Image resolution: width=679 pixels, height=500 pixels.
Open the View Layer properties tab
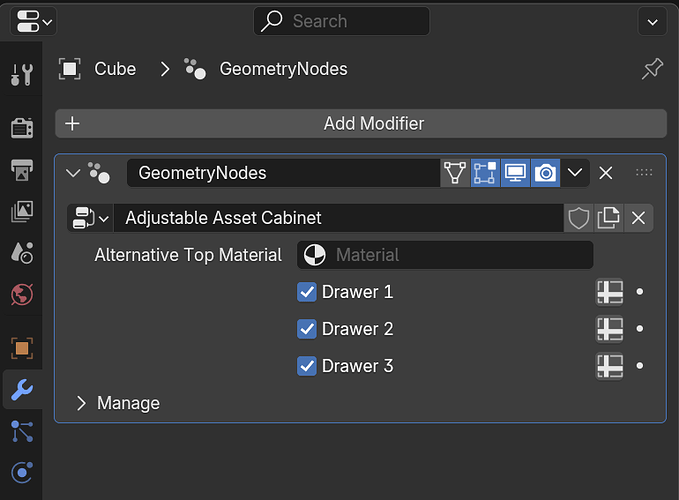(22, 211)
